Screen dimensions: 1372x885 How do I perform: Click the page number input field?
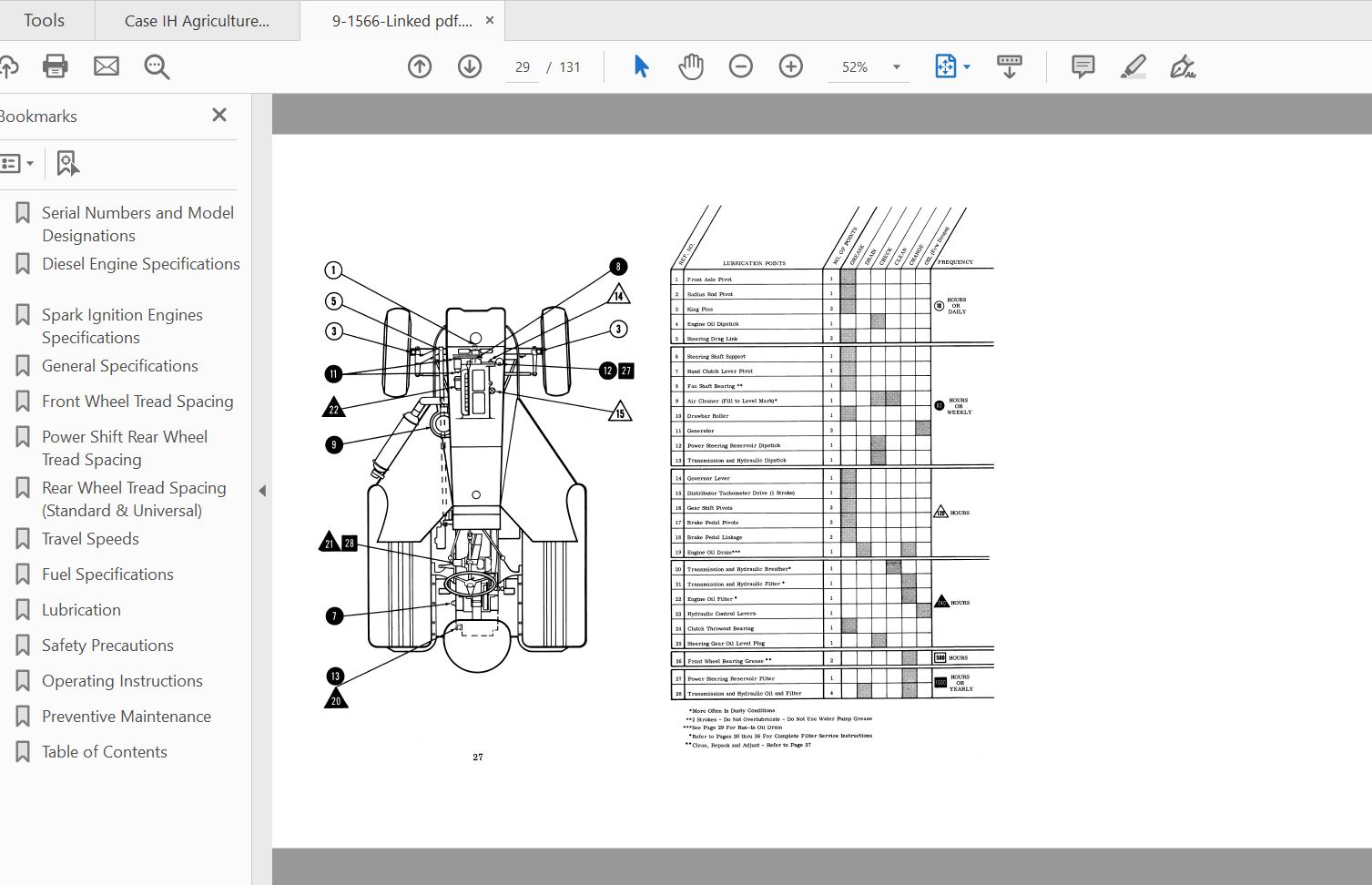[x=522, y=67]
